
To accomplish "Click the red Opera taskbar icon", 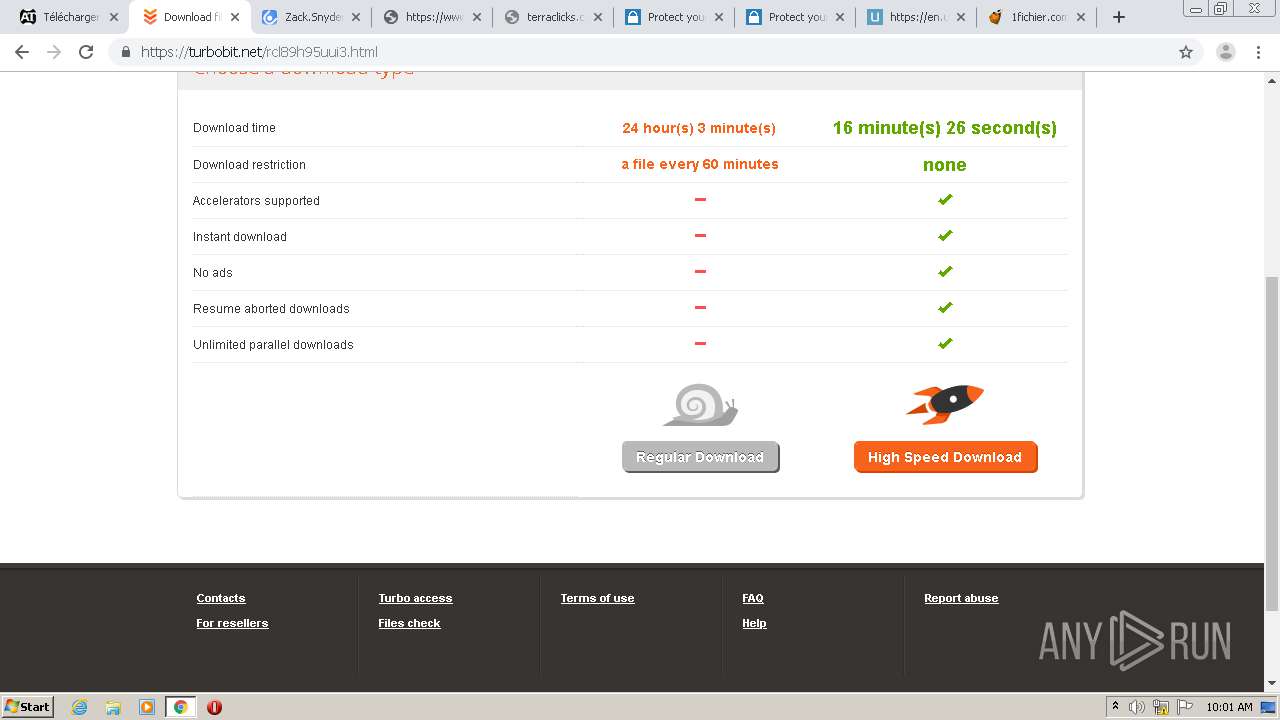I will point(214,707).
